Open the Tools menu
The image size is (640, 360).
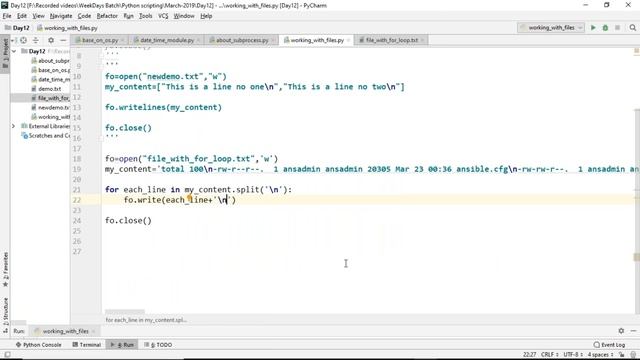(x=145, y=16)
